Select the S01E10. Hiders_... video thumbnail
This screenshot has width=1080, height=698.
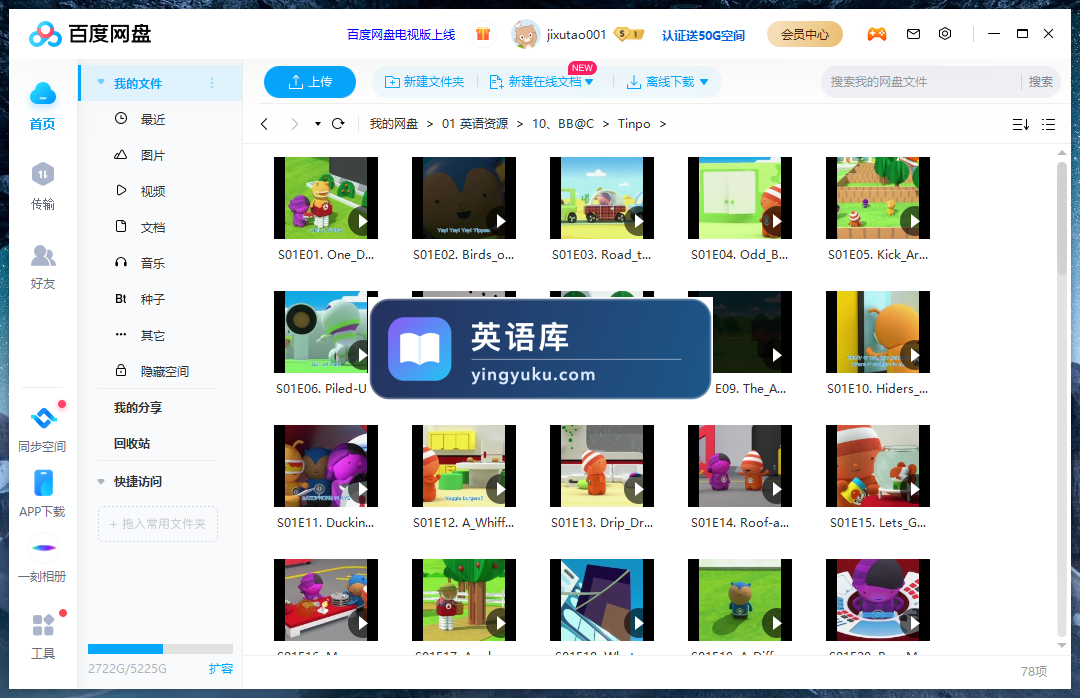(878, 331)
